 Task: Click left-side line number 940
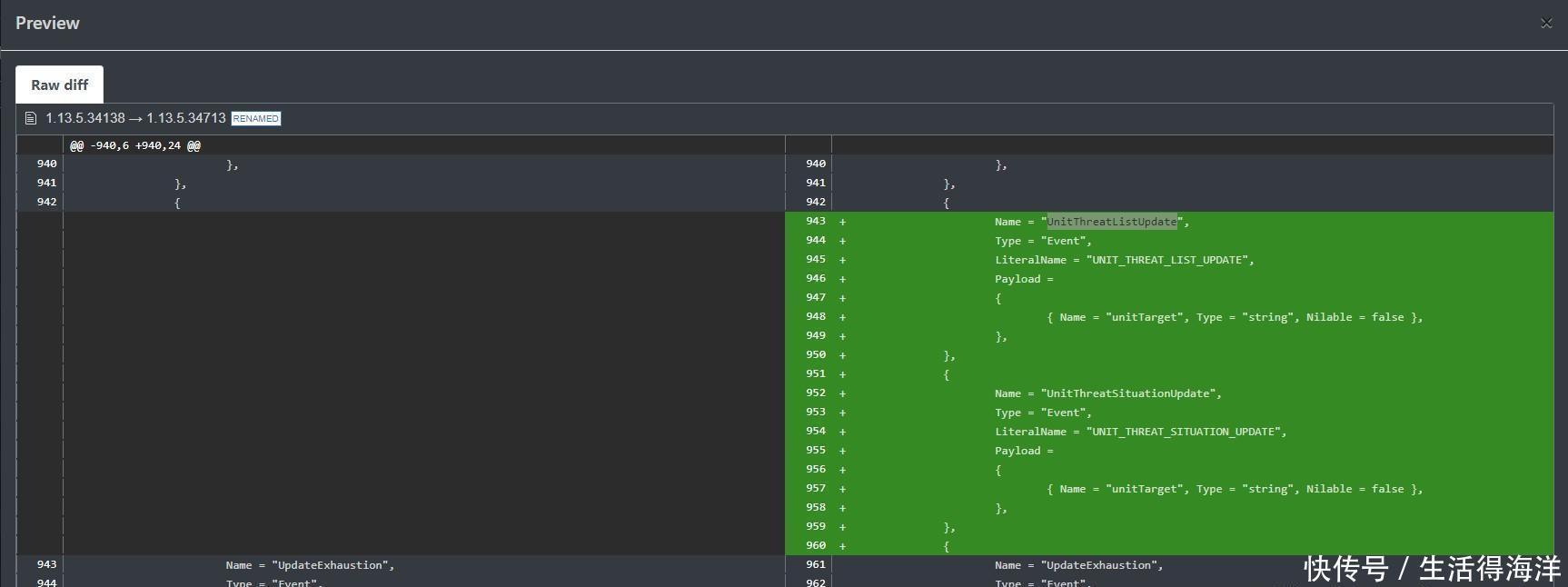pyautogui.click(x=46, y=164)
